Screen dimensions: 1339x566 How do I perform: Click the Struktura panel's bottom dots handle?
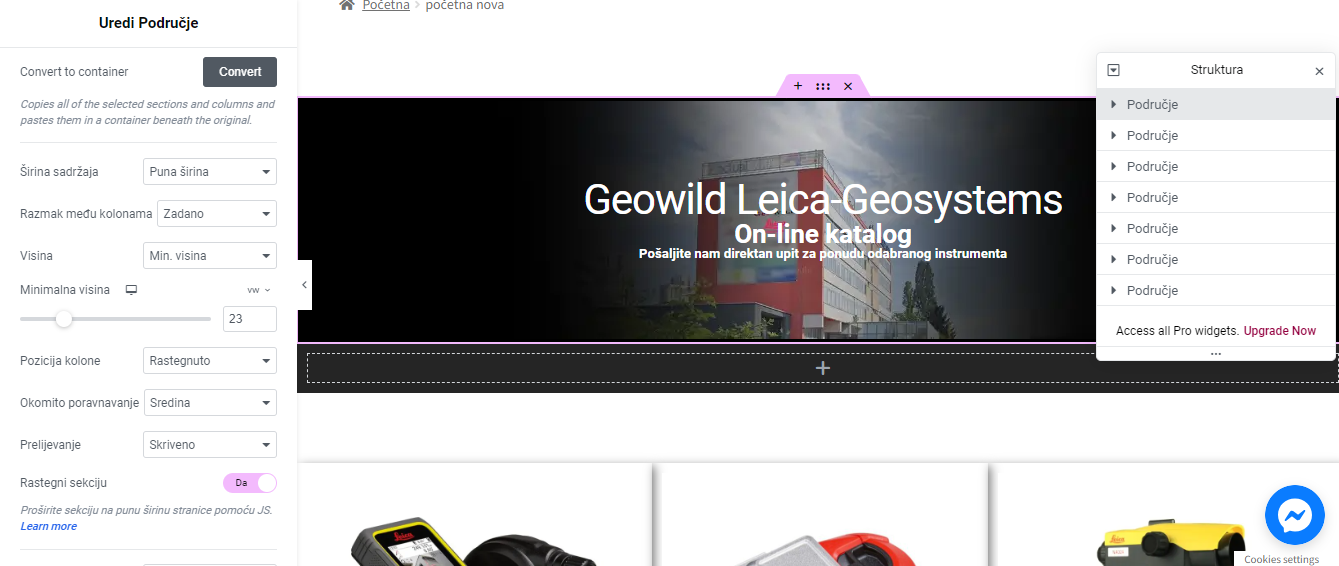point(1216,354)
